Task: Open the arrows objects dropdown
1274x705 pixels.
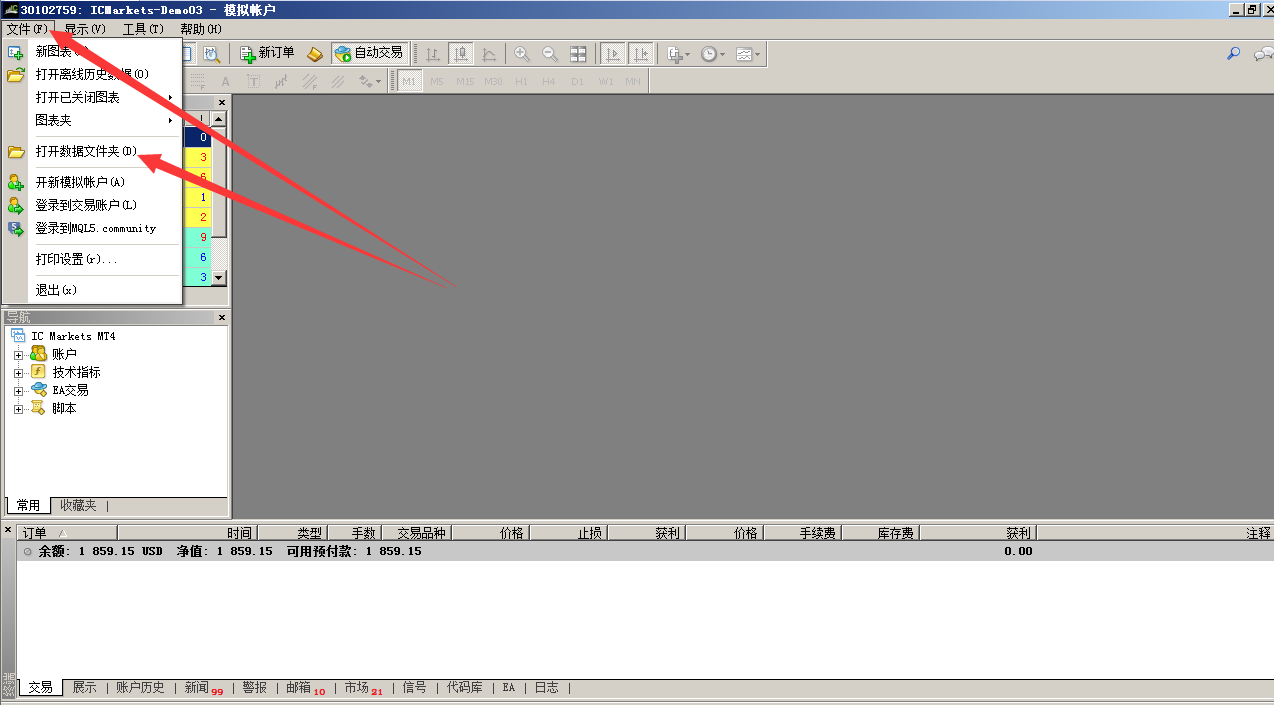Action: [370, 81]
